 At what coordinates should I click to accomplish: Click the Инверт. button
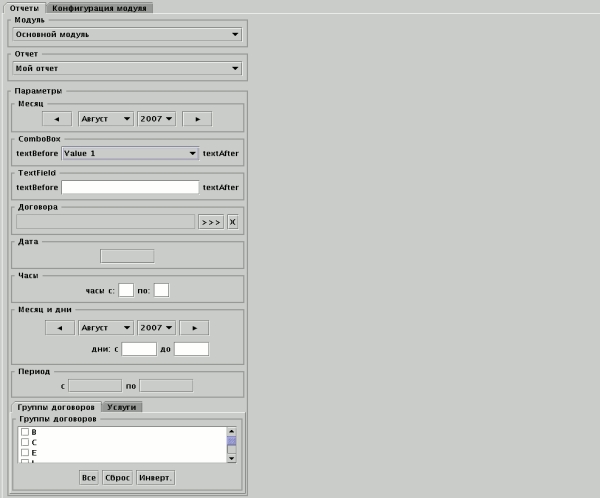point(155,478)
